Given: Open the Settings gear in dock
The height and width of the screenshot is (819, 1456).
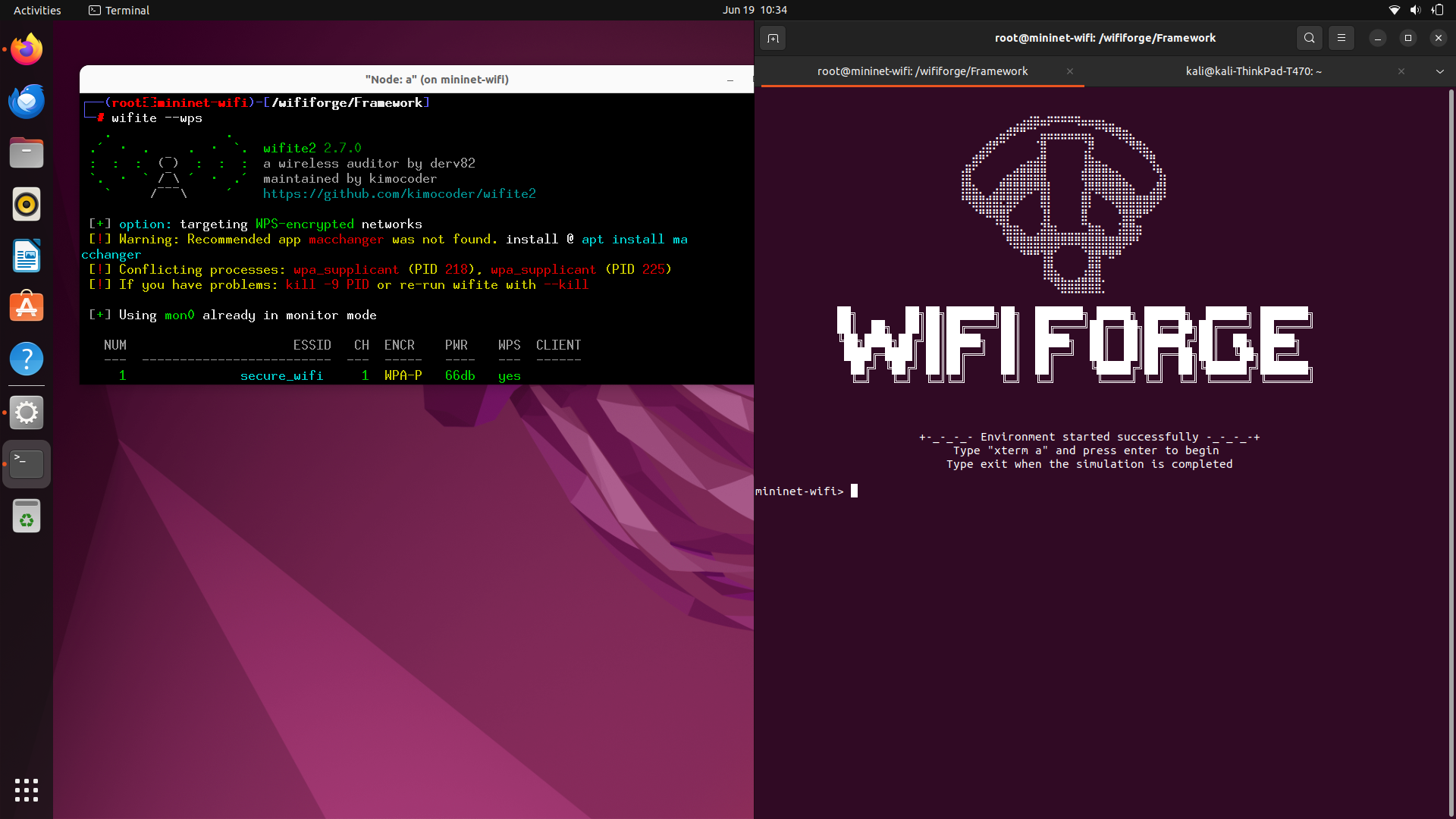Looking at the screenshot, I should point(27,413).
